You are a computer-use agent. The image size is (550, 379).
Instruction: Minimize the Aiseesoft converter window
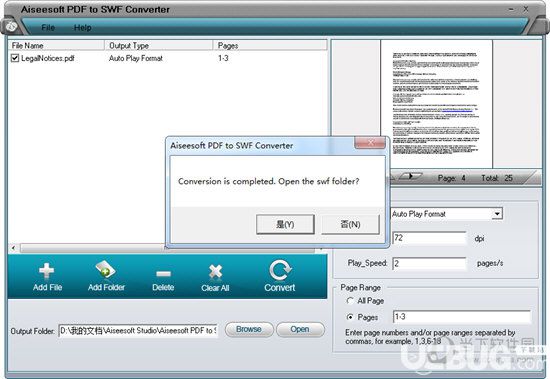point(511,9)
